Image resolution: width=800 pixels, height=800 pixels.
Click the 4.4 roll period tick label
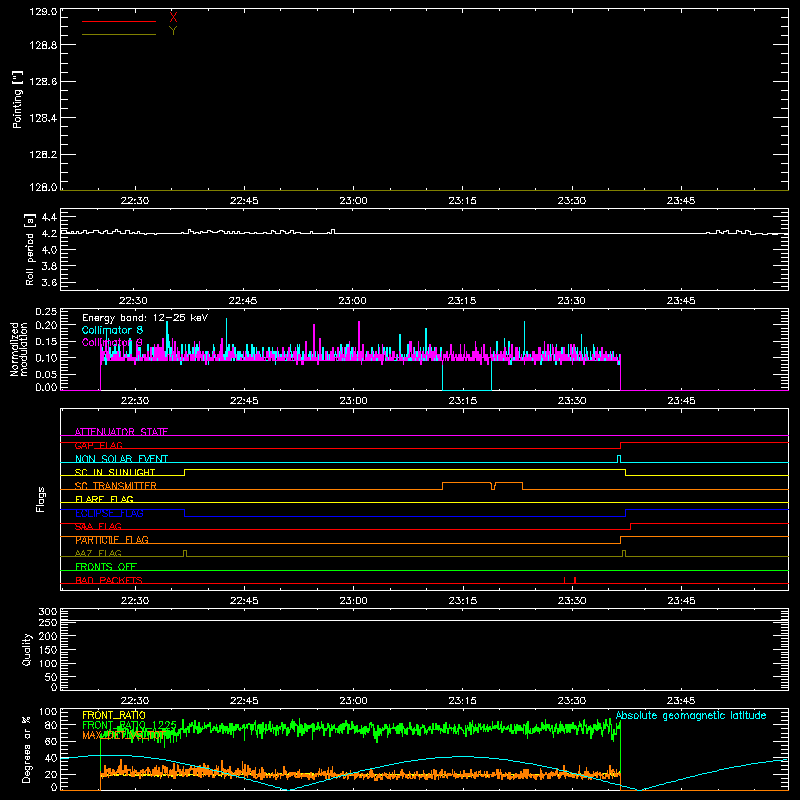pyautogui.click(x=49, y=217)
